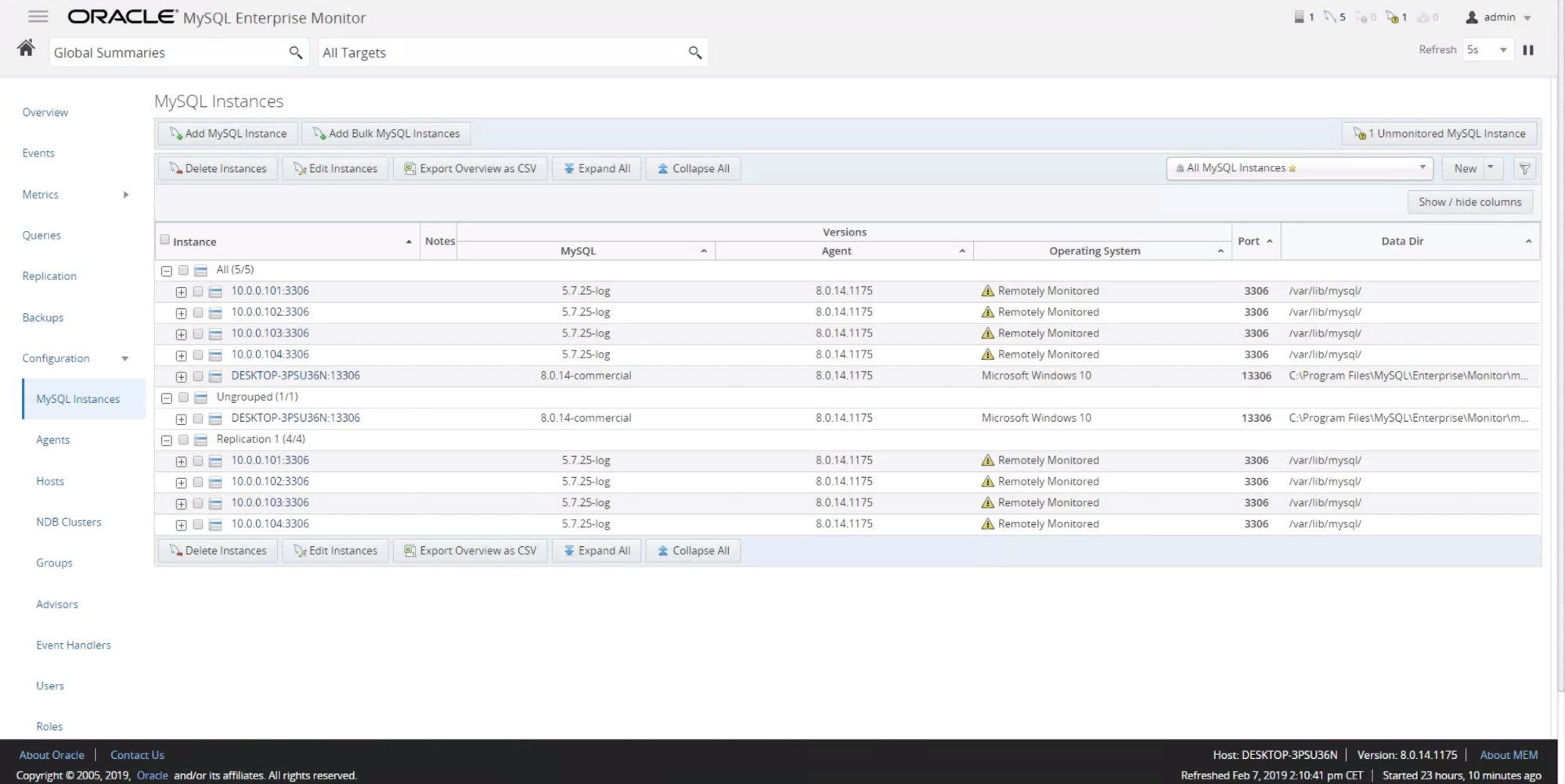
Task: Open the admin user menu
Action: tap(1498, 17)
